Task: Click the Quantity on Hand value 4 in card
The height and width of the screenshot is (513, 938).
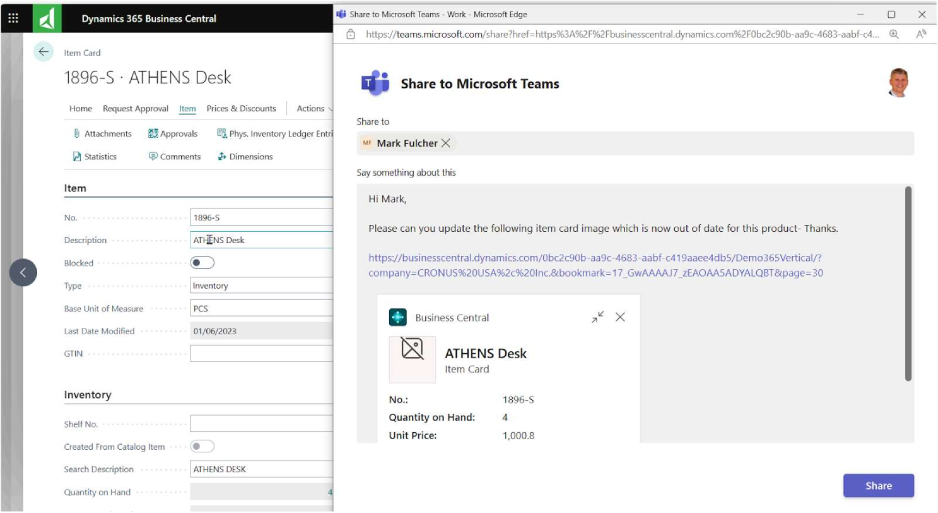Action: [505, 417]
